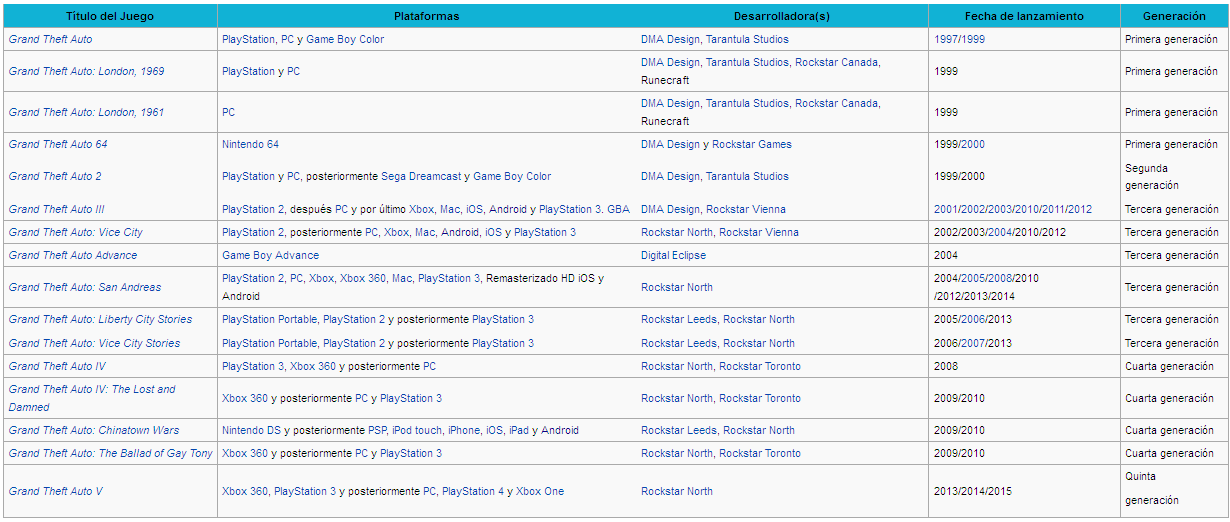Screen dimensions: 1230x522
Task: Click the Título del Juego column header
Action: [x=110, y=16]
